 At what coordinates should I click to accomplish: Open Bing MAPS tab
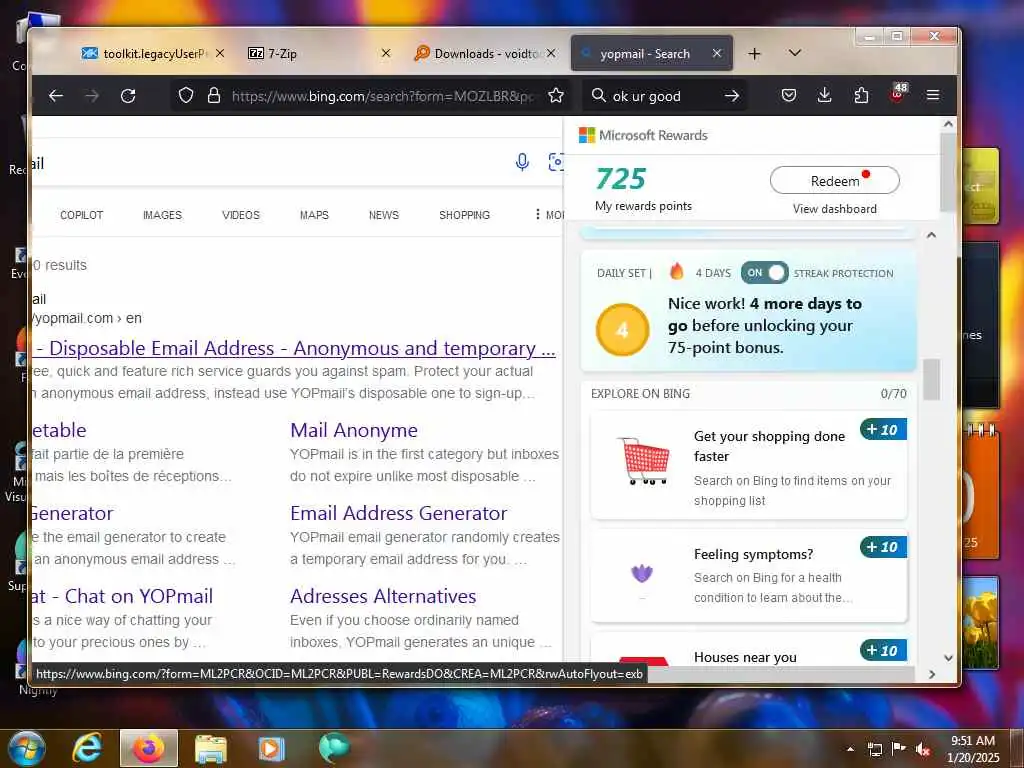click(x=314, y=215)
